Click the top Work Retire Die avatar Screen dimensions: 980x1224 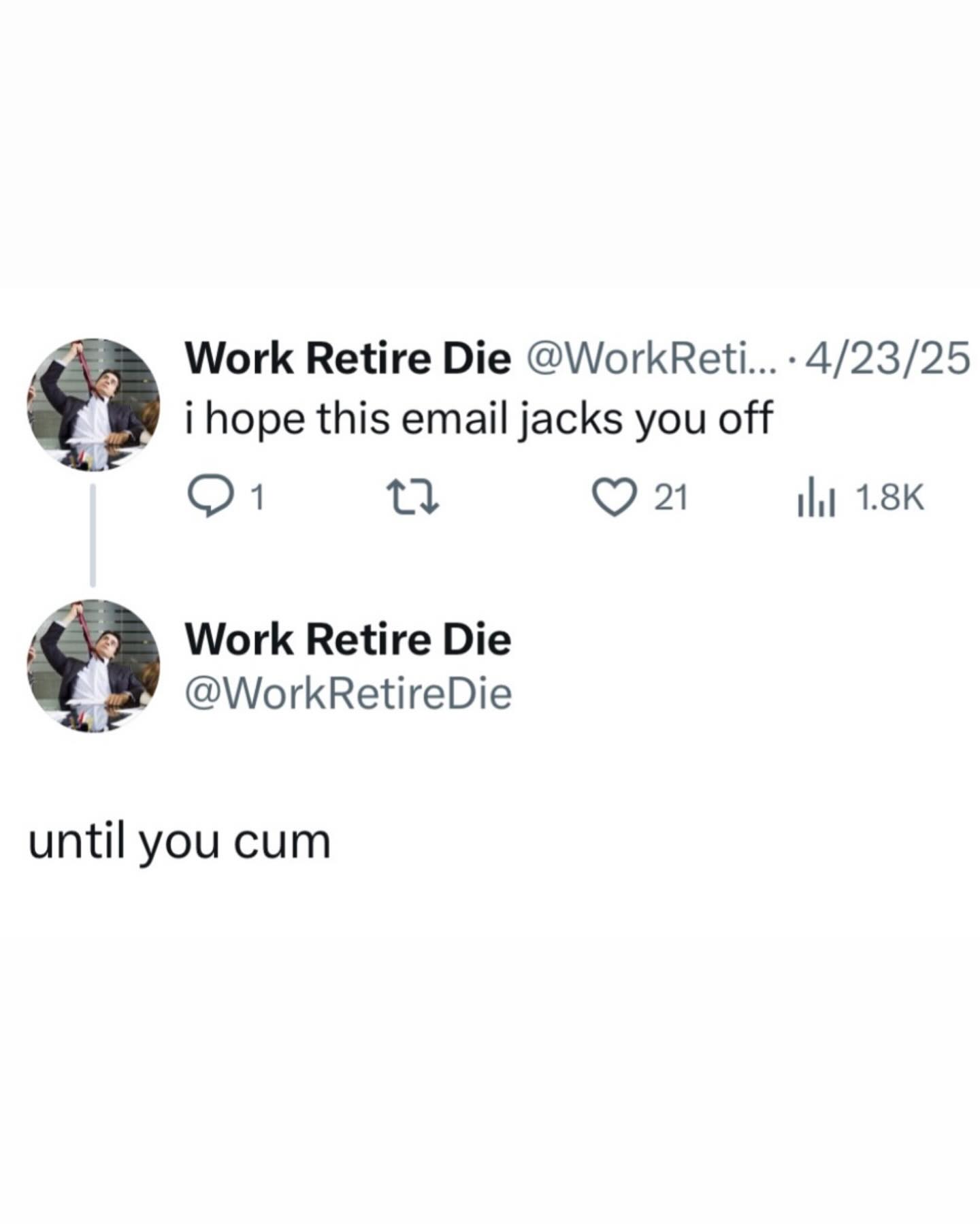point(93,404)
